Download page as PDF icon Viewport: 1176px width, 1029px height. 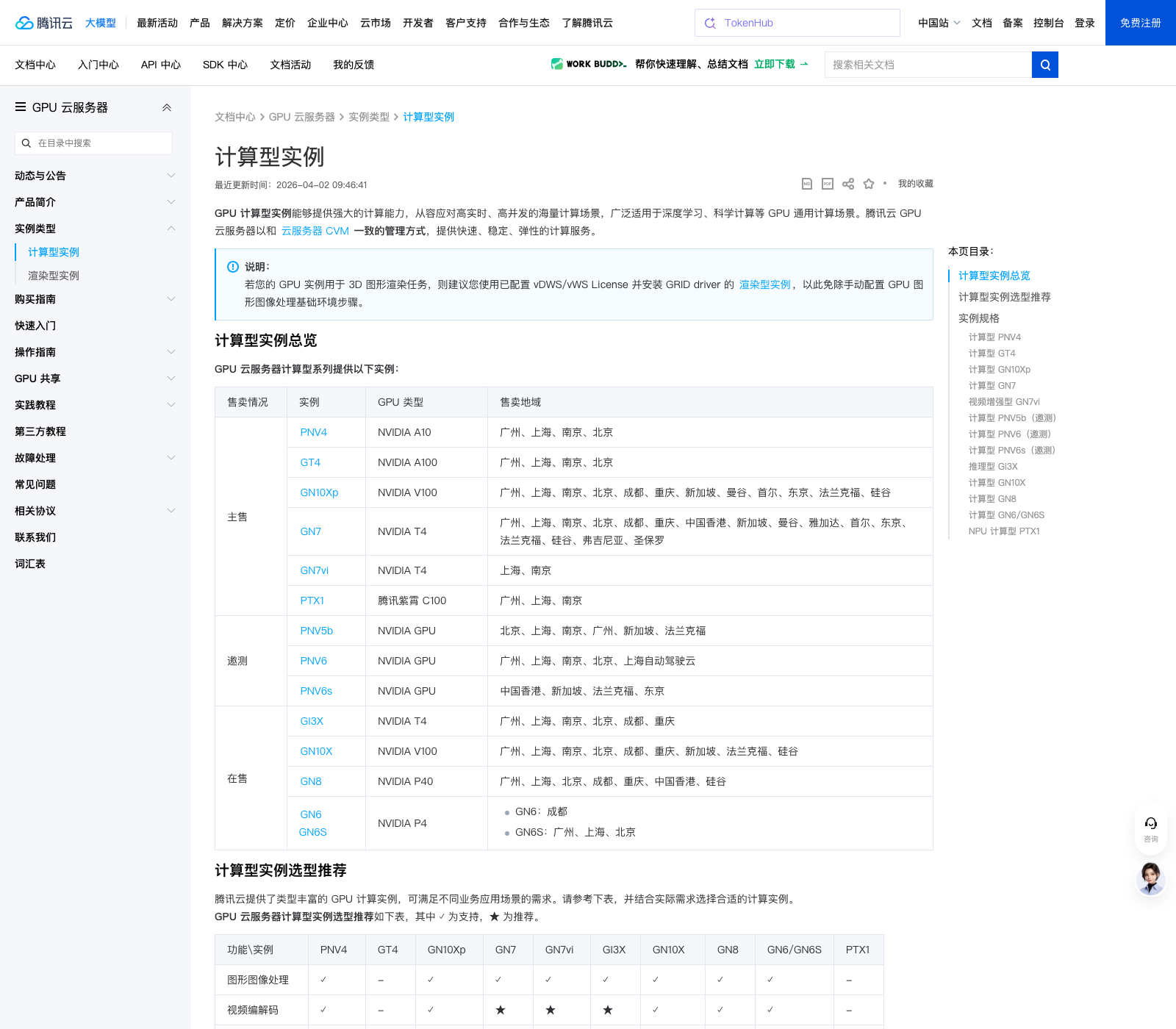(x=828, y=184)
